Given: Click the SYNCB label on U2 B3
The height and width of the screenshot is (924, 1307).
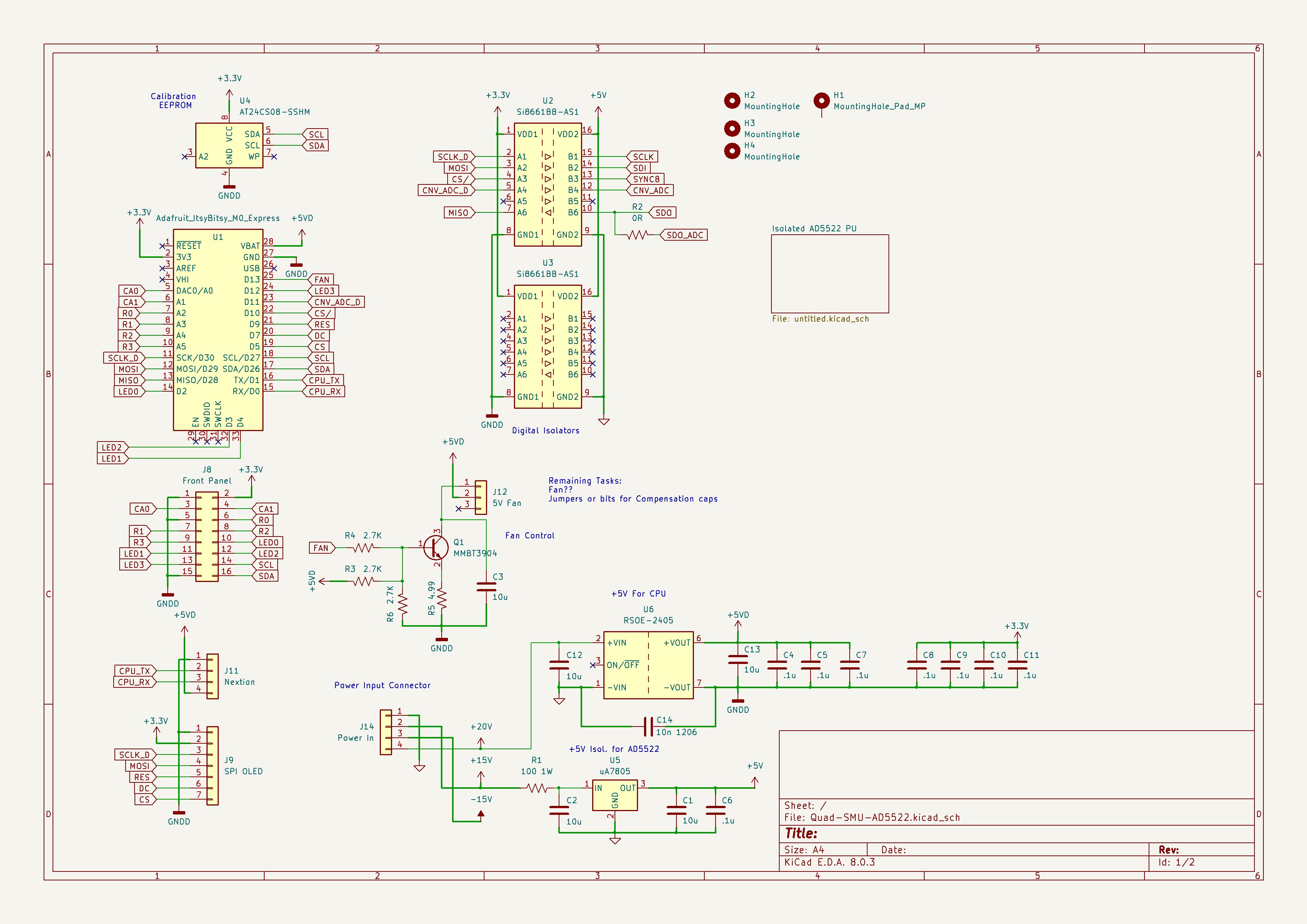Looking at the screenshot, I should pyautogui.click(x=645, y=179).
